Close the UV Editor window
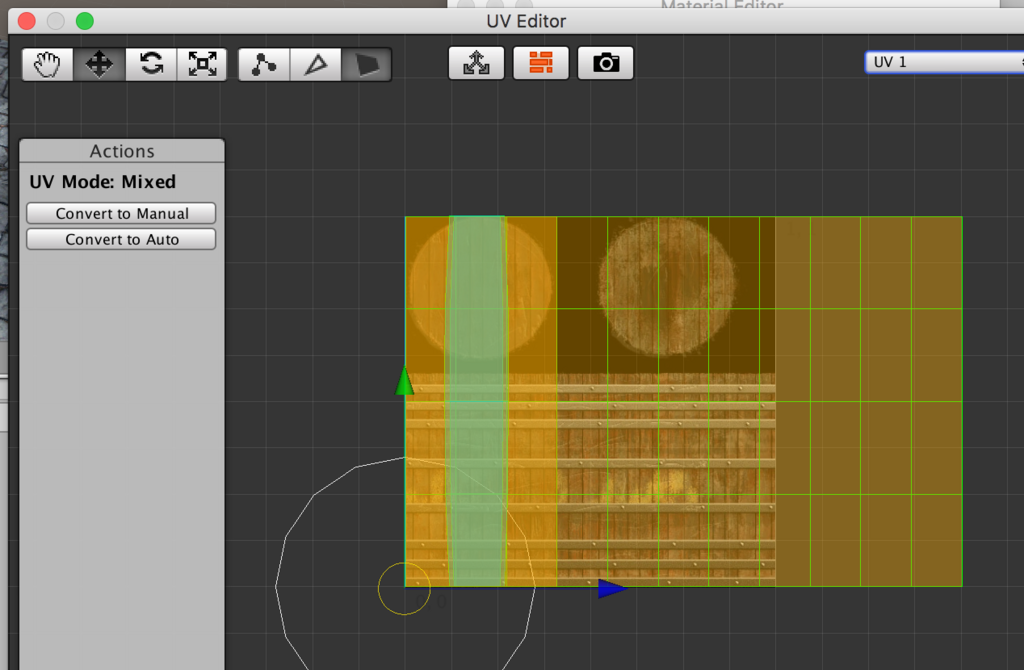Viewport: 1024px width, 670px height. point(27,21)
